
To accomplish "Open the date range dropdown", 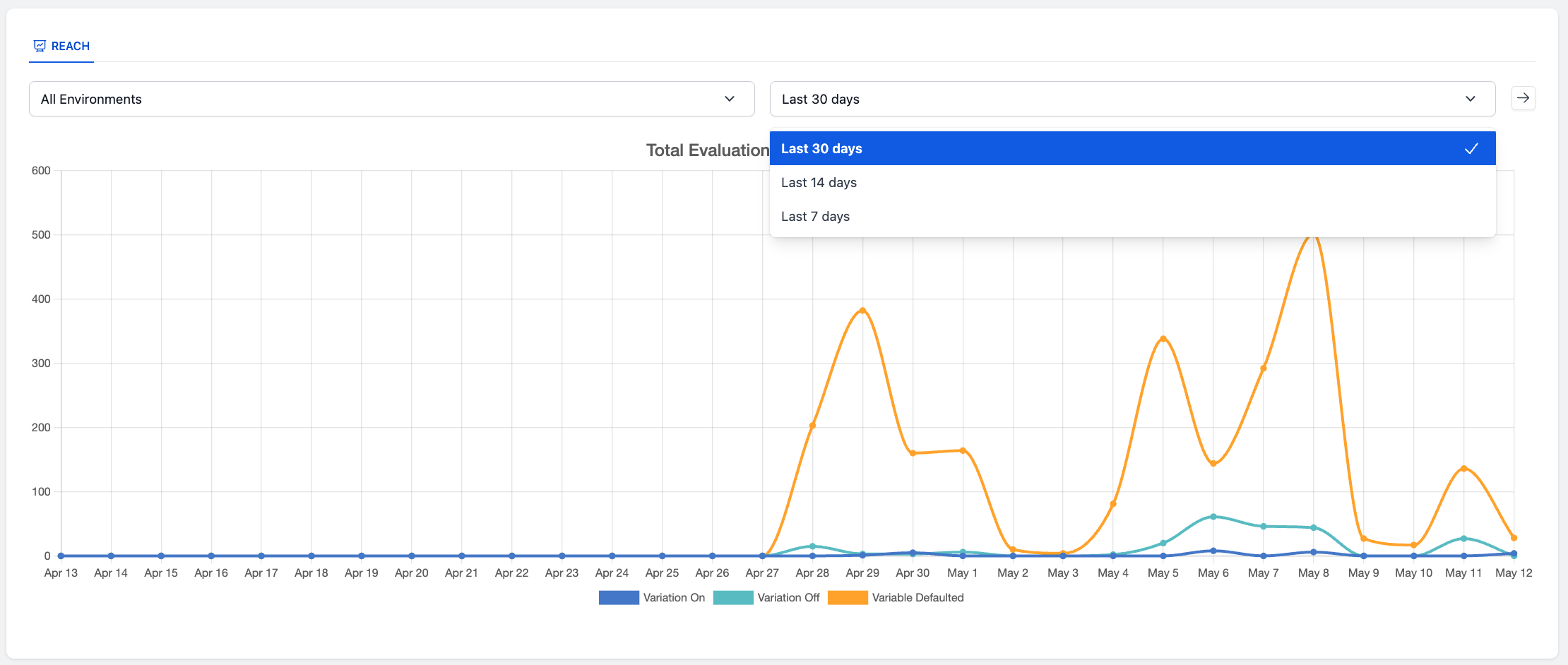I will (1130, 99).
